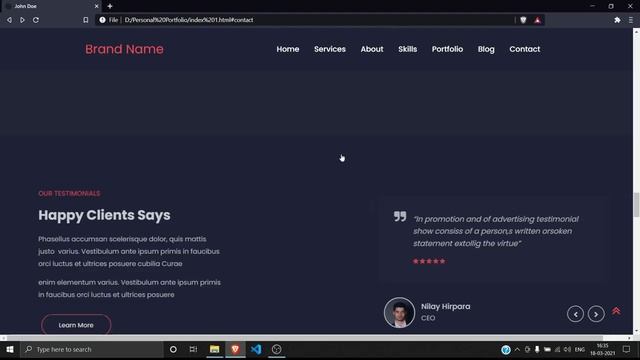Click the OUR TESTIMONIALS label
Image resolution: width=640 pixels, height=360 pixels.
[69, 193]
